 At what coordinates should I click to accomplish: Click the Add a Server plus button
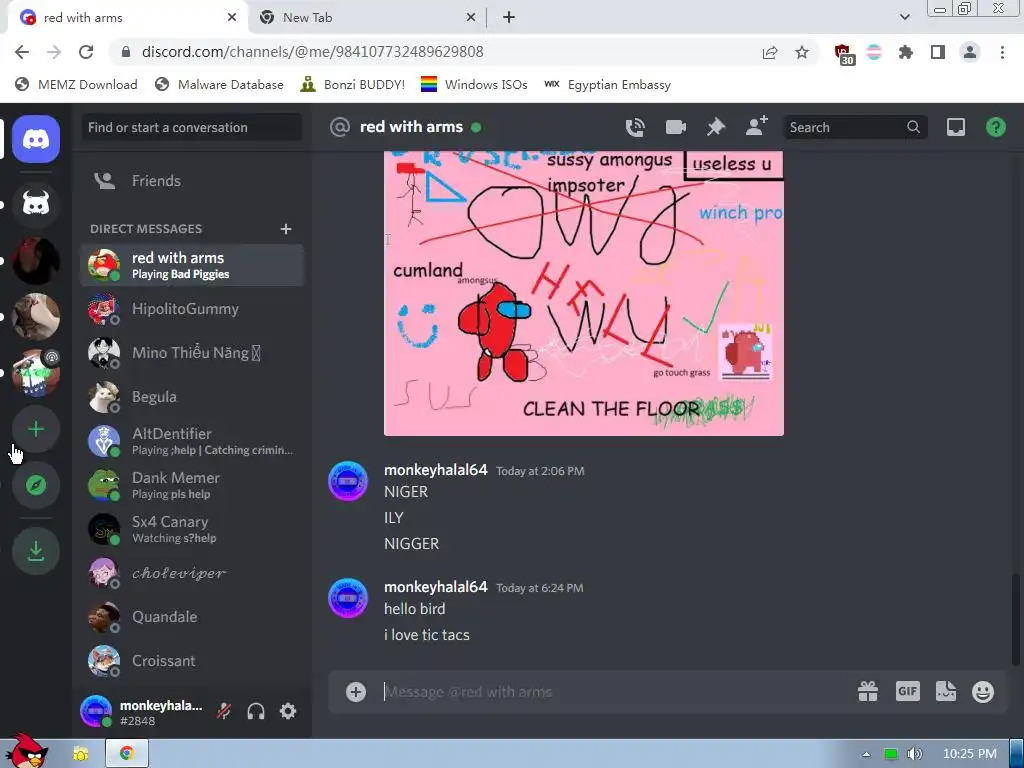pyautogui.click(x=36, y=429)
